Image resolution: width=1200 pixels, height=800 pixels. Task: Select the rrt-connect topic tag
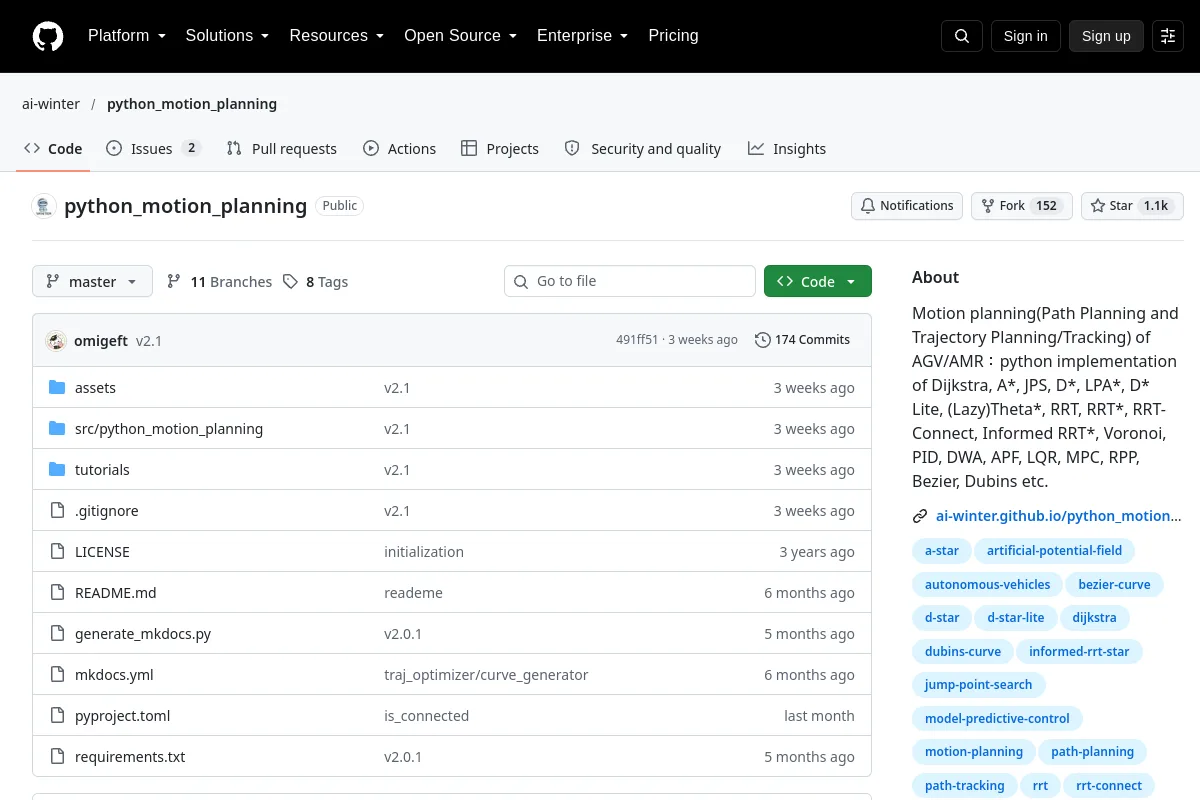click(x=1109, y=786)
